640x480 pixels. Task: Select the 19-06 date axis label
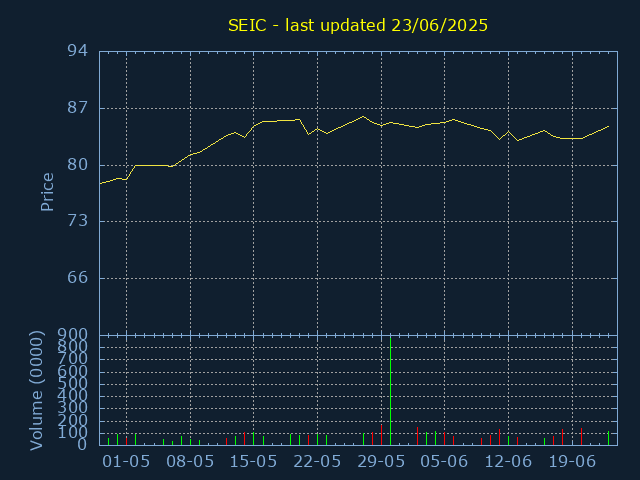click(x=572, y=462)
